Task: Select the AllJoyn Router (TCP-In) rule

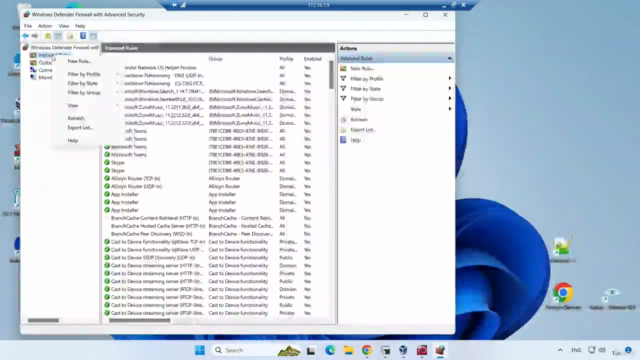Action: 135,178
